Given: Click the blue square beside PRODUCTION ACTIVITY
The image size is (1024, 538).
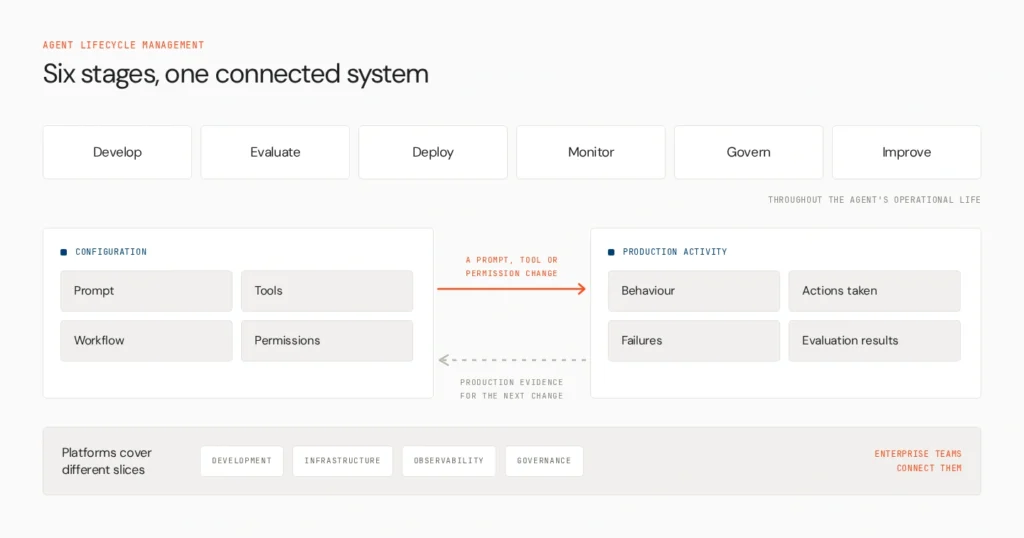Looking at the screenshot, I should pos(611,252).
